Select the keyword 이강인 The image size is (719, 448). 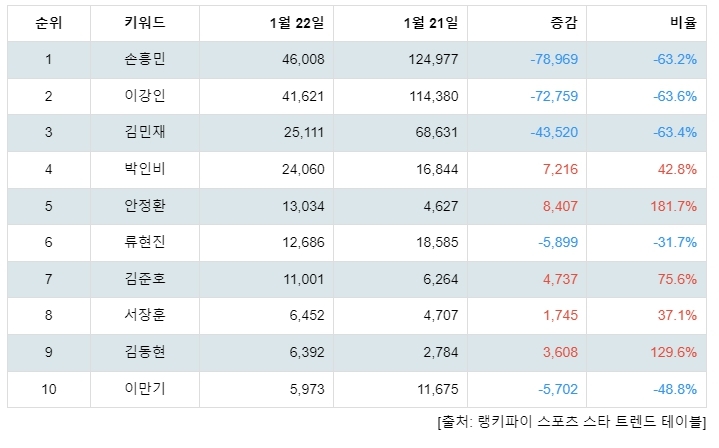click(x=145, y=96)
